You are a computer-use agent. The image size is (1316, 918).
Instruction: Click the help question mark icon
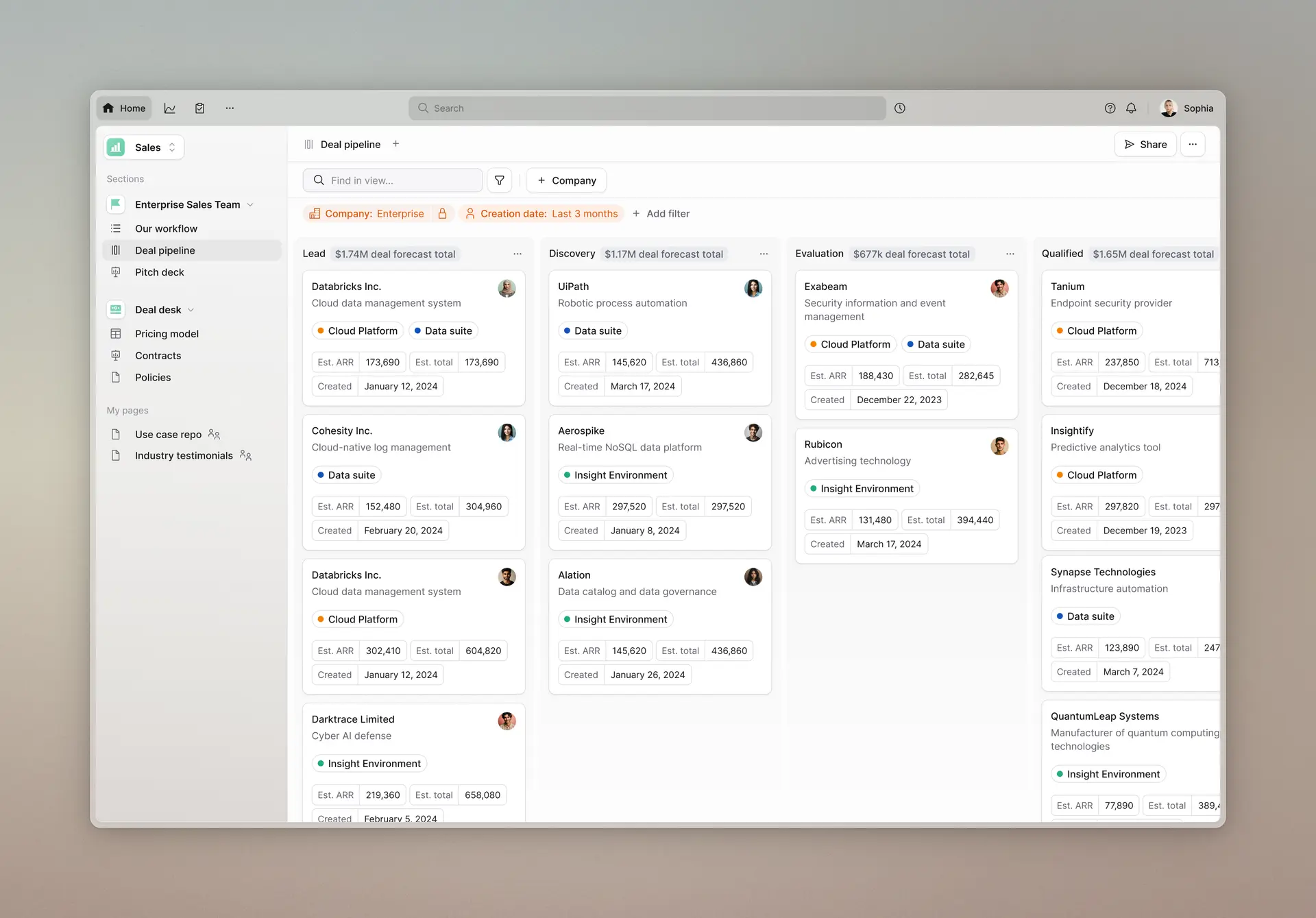tap(1110, 108)
